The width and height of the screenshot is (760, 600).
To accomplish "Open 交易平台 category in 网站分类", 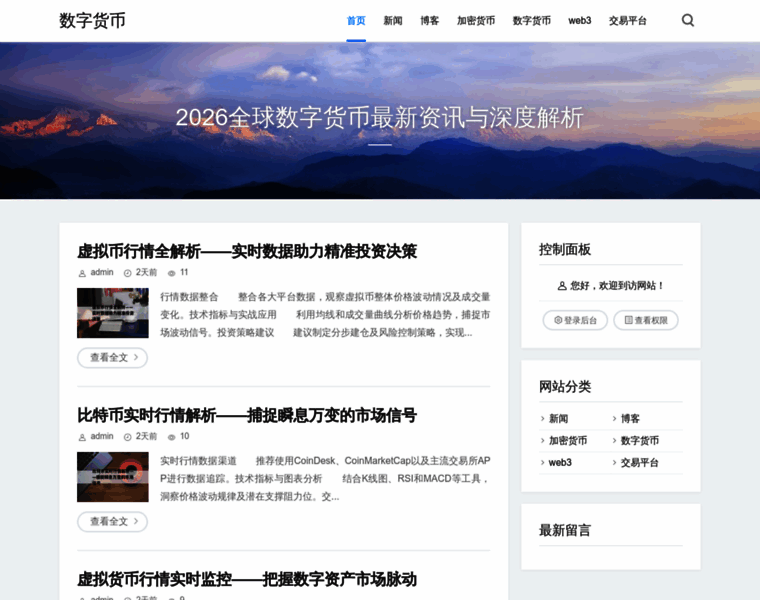I will [640, 462].
